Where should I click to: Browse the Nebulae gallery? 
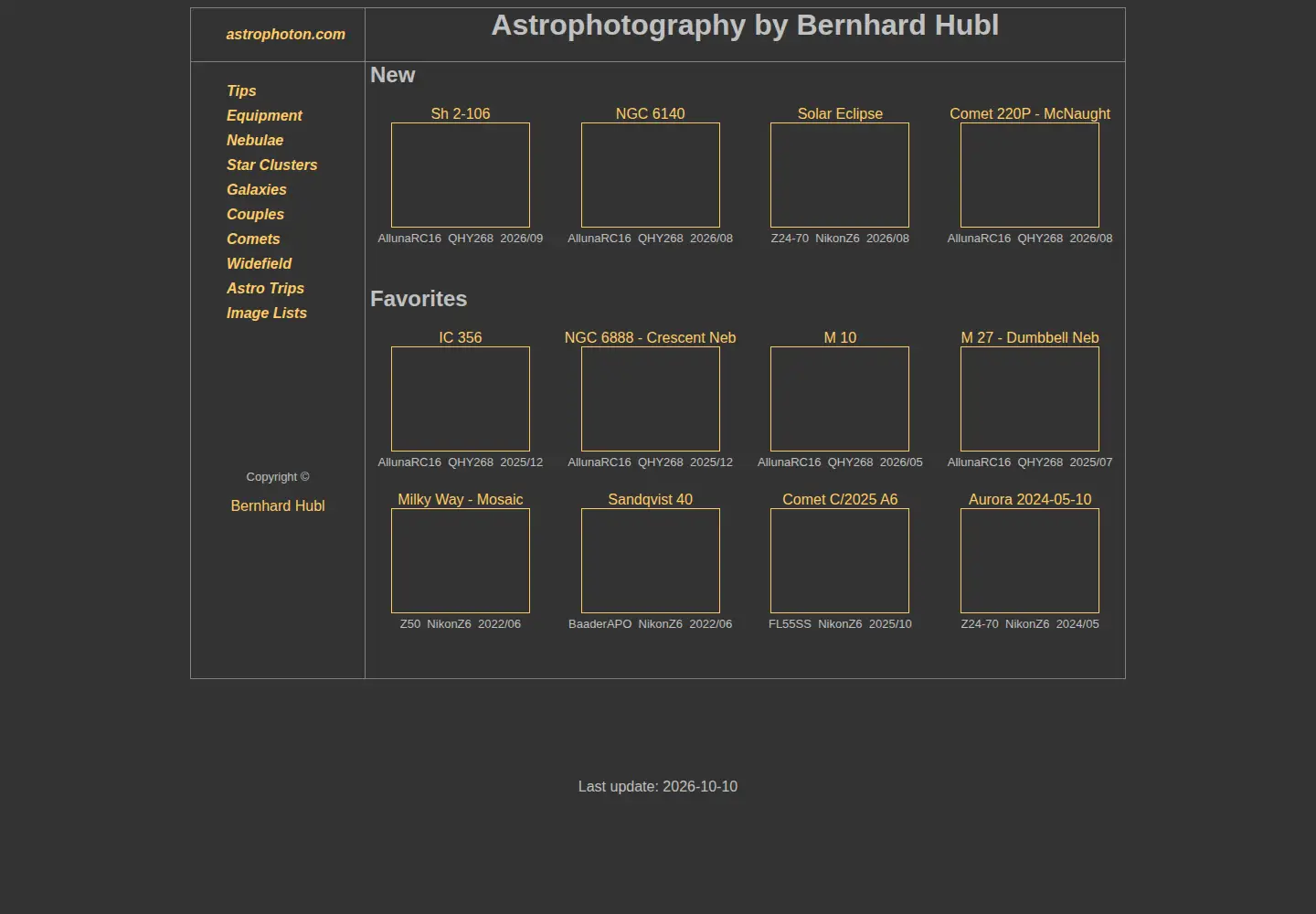[x=255, y=140]
